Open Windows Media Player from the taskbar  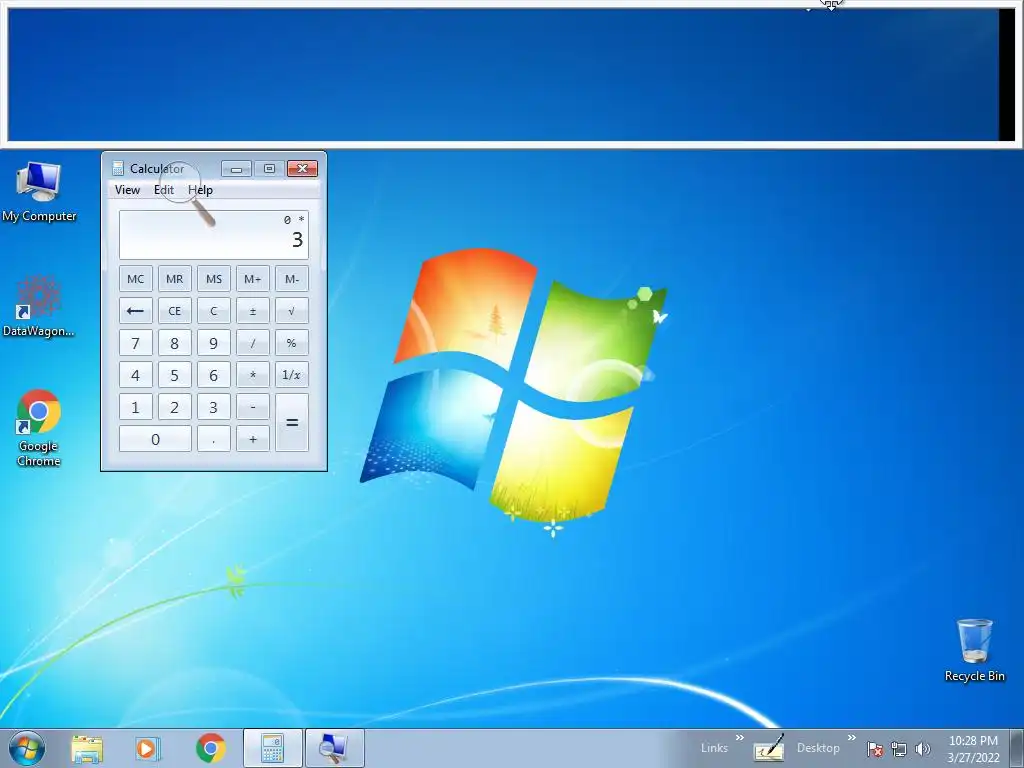point(148,748)
